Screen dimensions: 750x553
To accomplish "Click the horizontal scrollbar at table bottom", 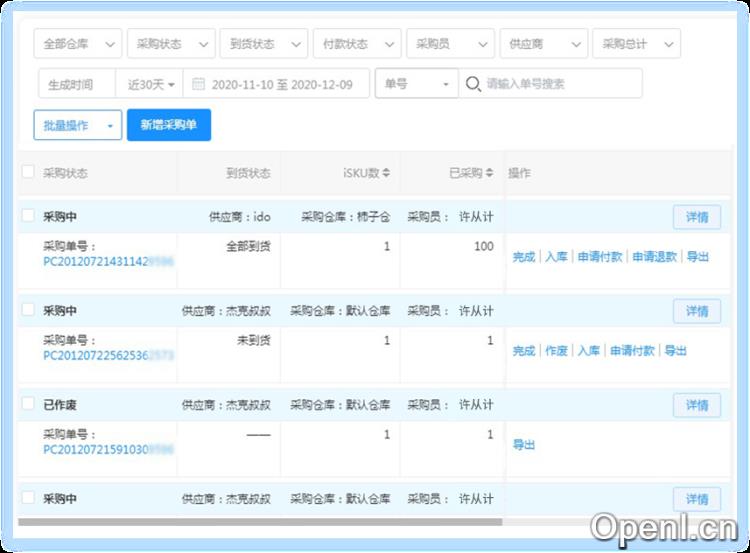I will click(260, 522).
